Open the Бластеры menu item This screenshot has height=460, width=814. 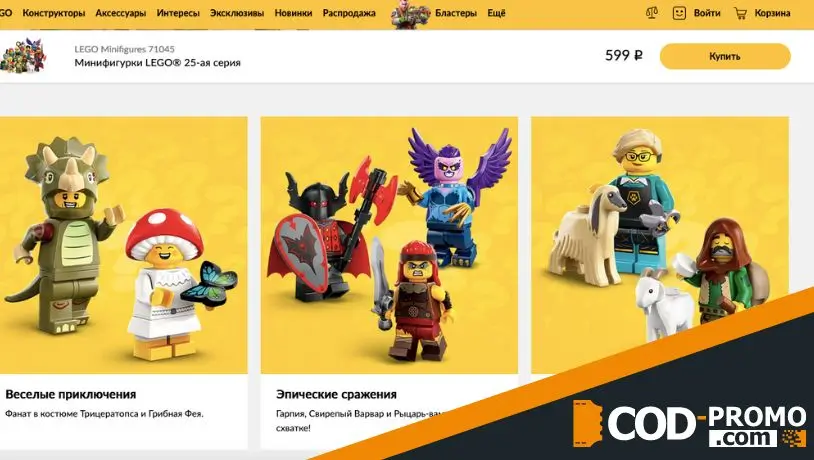point(456,13)
